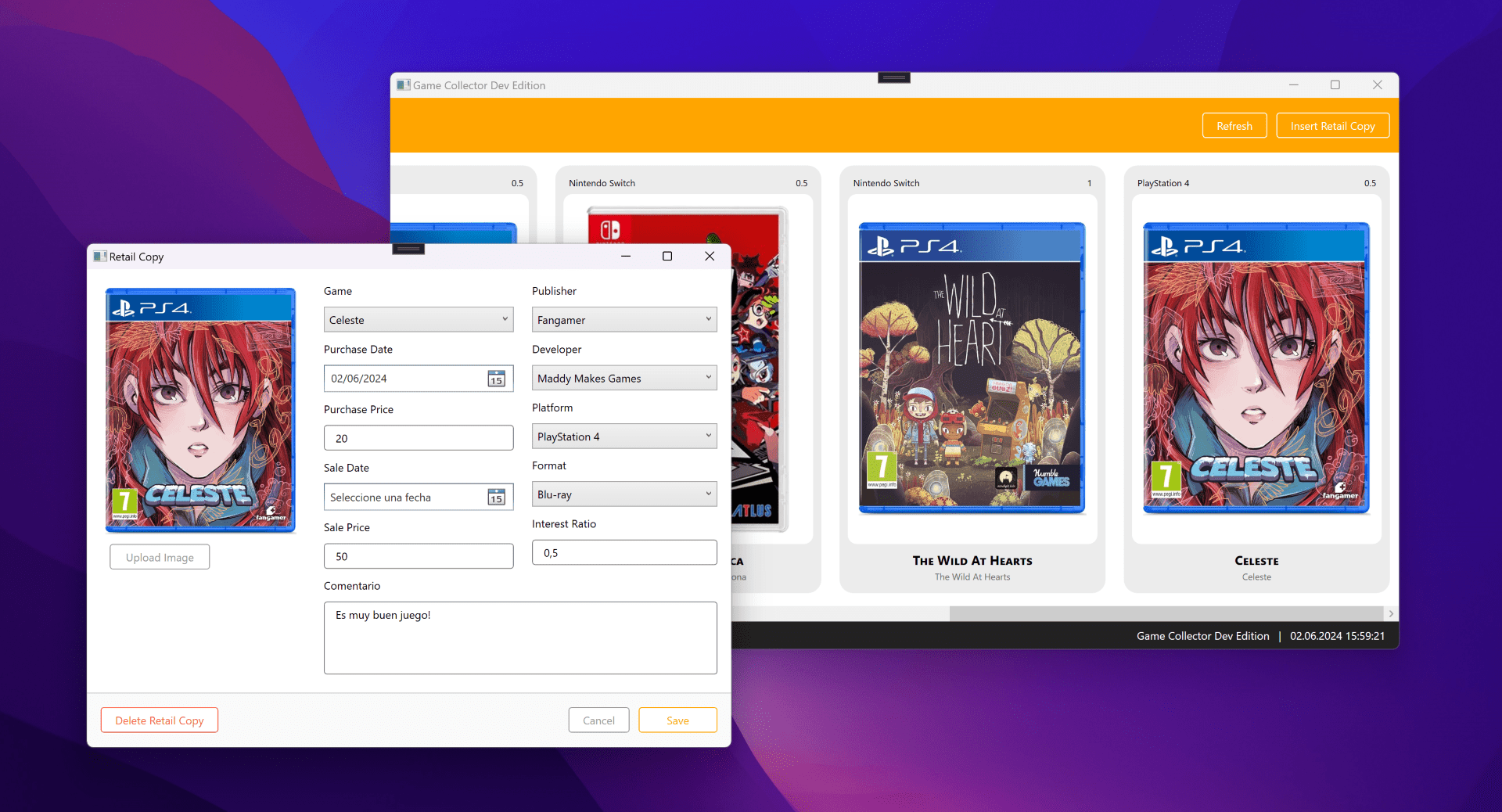This screenshot has width=1502, height=812.
Task: Click the Purchase Date field with 02/06/2024
Action: (x=419, y=379)
